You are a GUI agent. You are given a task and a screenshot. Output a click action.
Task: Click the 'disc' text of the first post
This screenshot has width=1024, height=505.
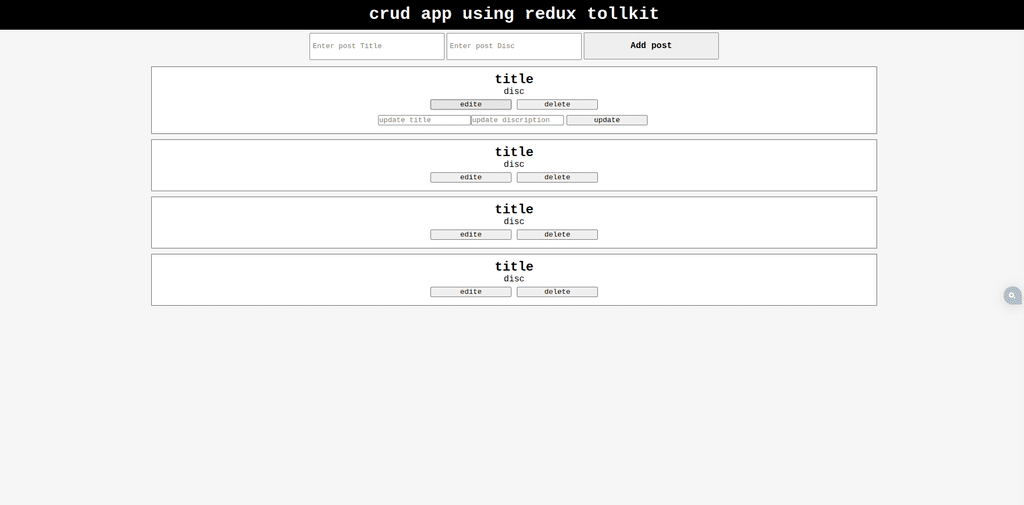tap(514, 91)
